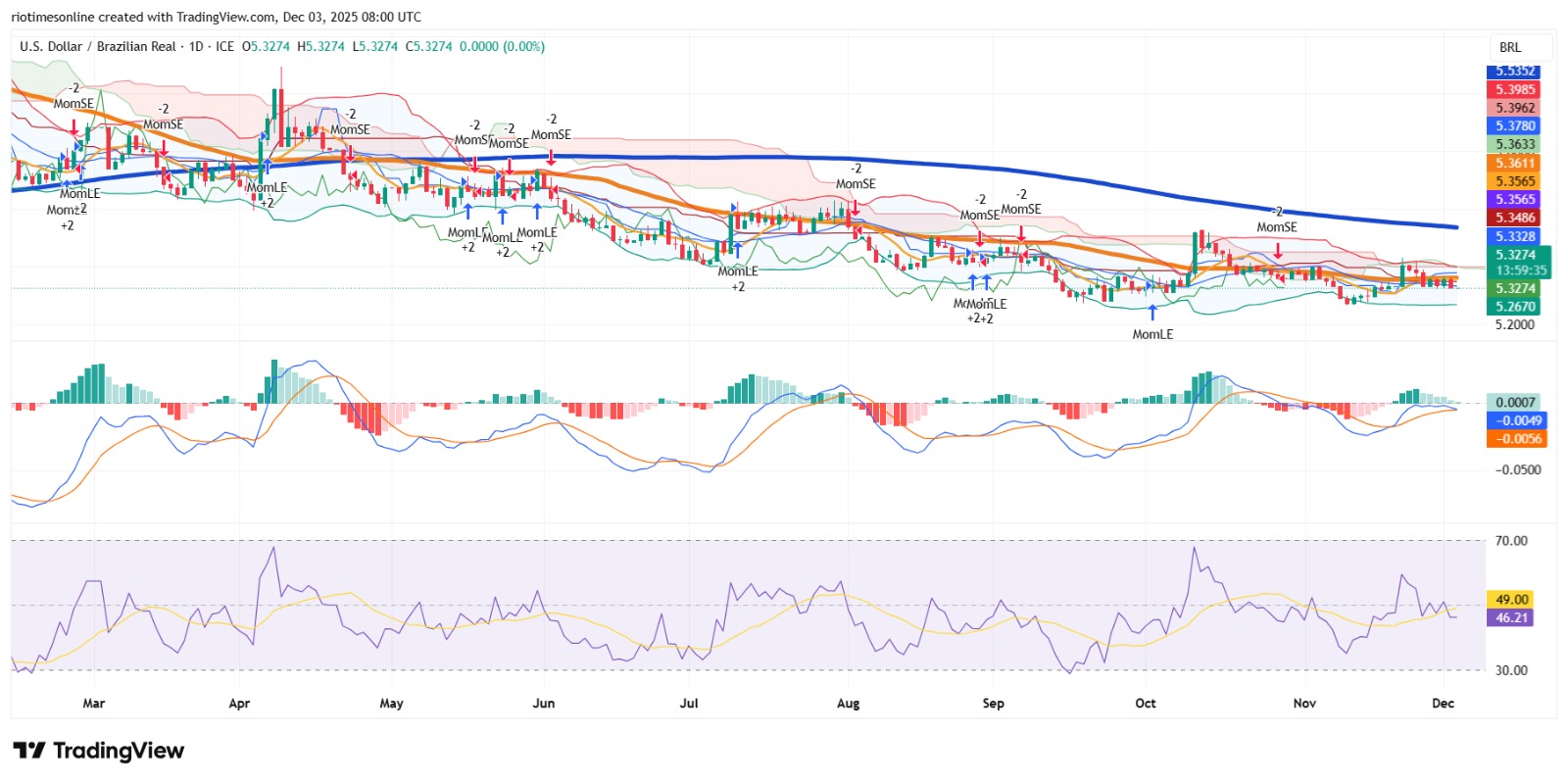Click the blue 5.3780 price label
Screen dimensions: 1568x783
point(1514,125)
